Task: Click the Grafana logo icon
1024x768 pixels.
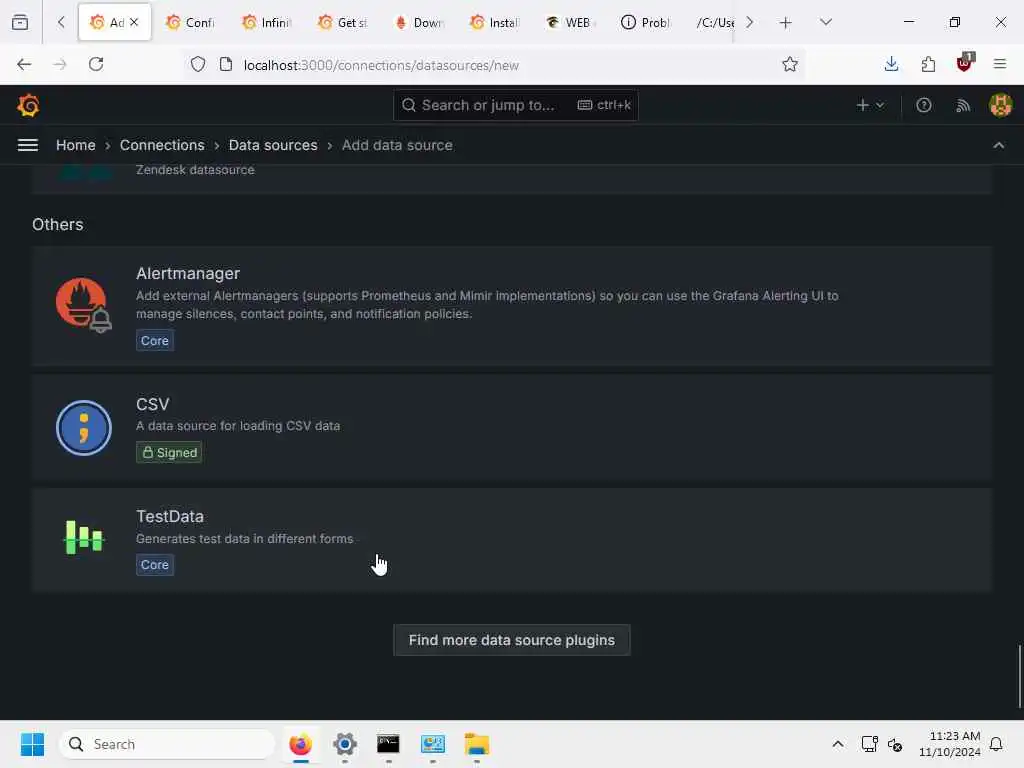Action: pyautogui.click(x=28, y=105)
